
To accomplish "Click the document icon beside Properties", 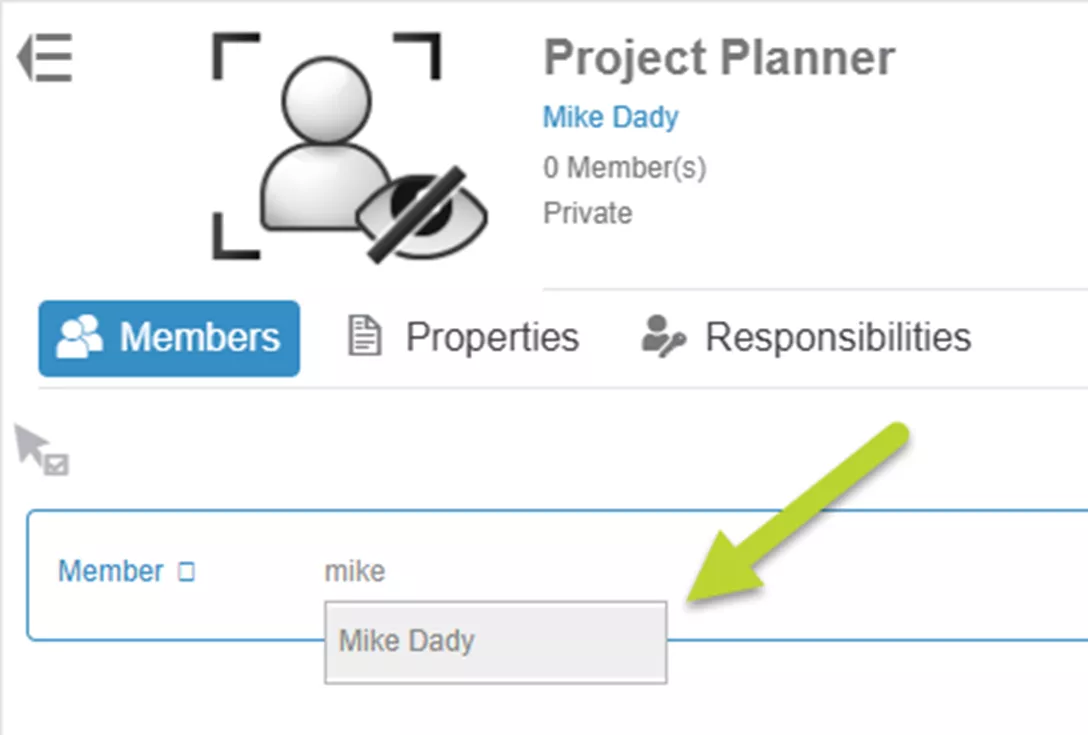I will click(367, 335).
